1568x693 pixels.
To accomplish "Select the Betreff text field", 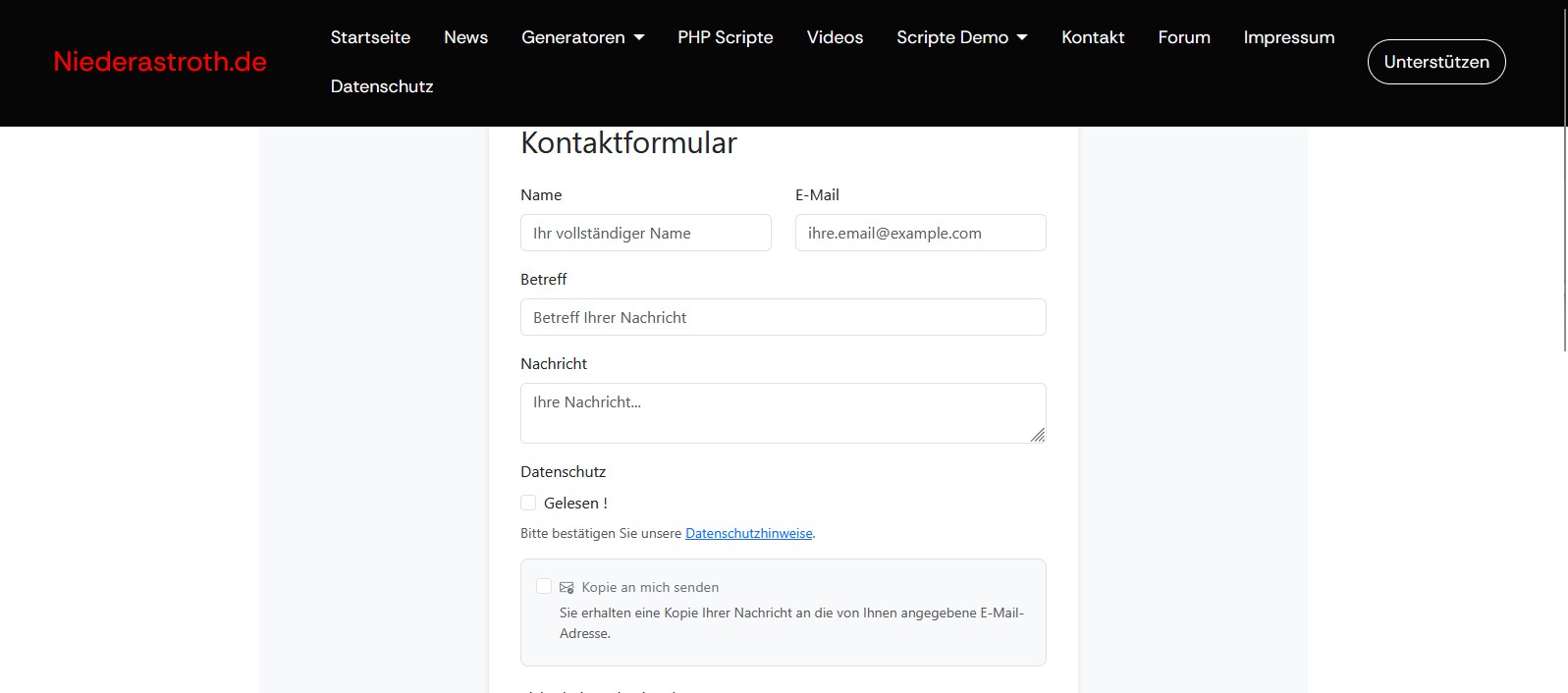I will point(783,317).
